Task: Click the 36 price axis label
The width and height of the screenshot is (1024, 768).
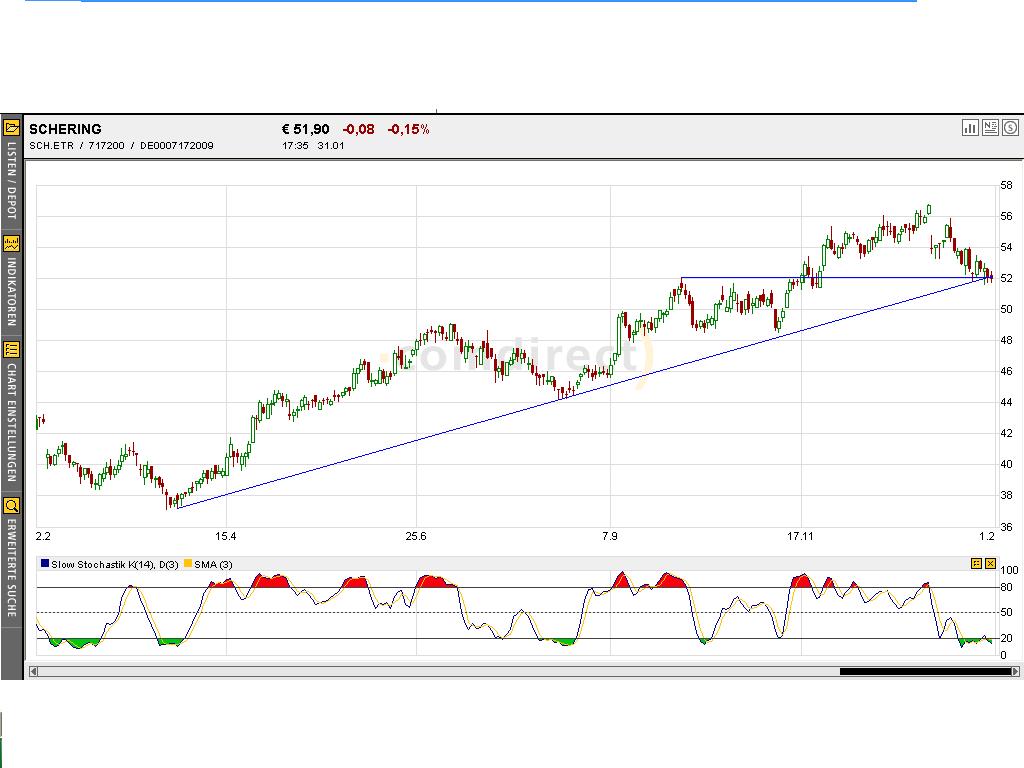Action: click(1006, 527)
